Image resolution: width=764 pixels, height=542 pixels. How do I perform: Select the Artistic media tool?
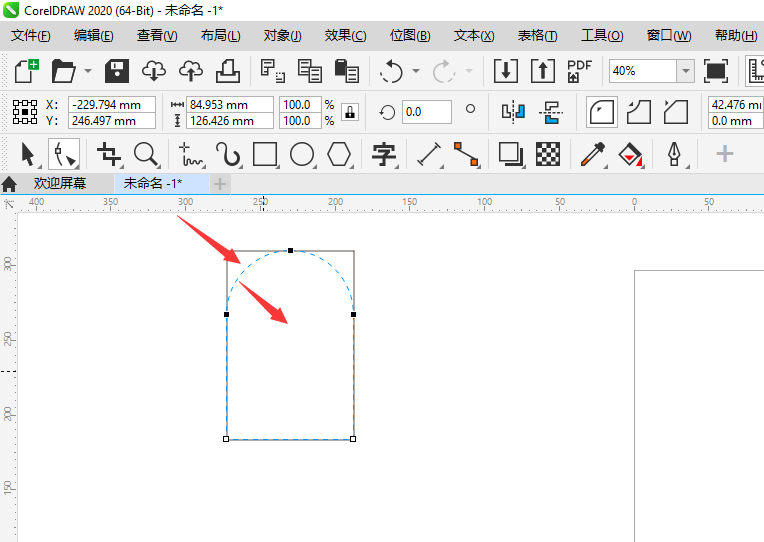[x=228, y=155]
